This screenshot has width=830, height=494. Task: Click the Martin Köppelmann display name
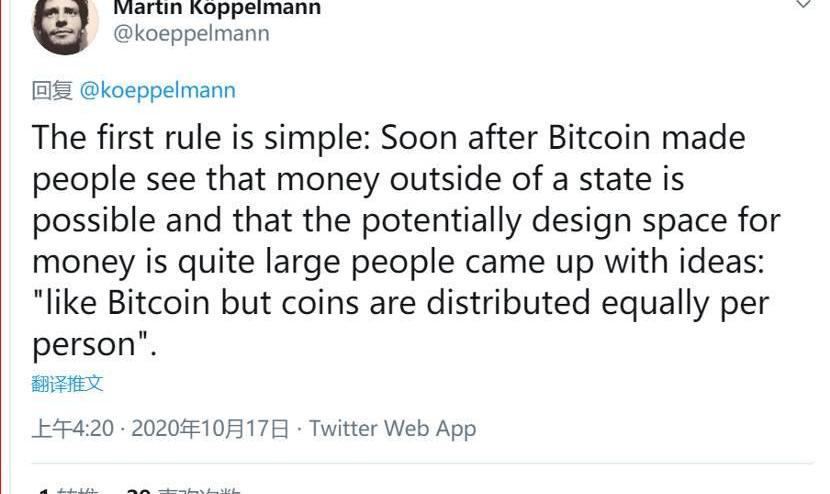pos(217,8)
